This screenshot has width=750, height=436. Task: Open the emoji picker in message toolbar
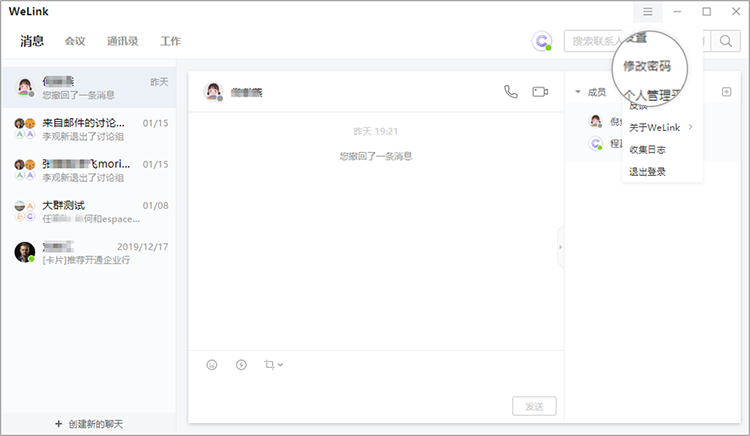click(x=212, y=365)
